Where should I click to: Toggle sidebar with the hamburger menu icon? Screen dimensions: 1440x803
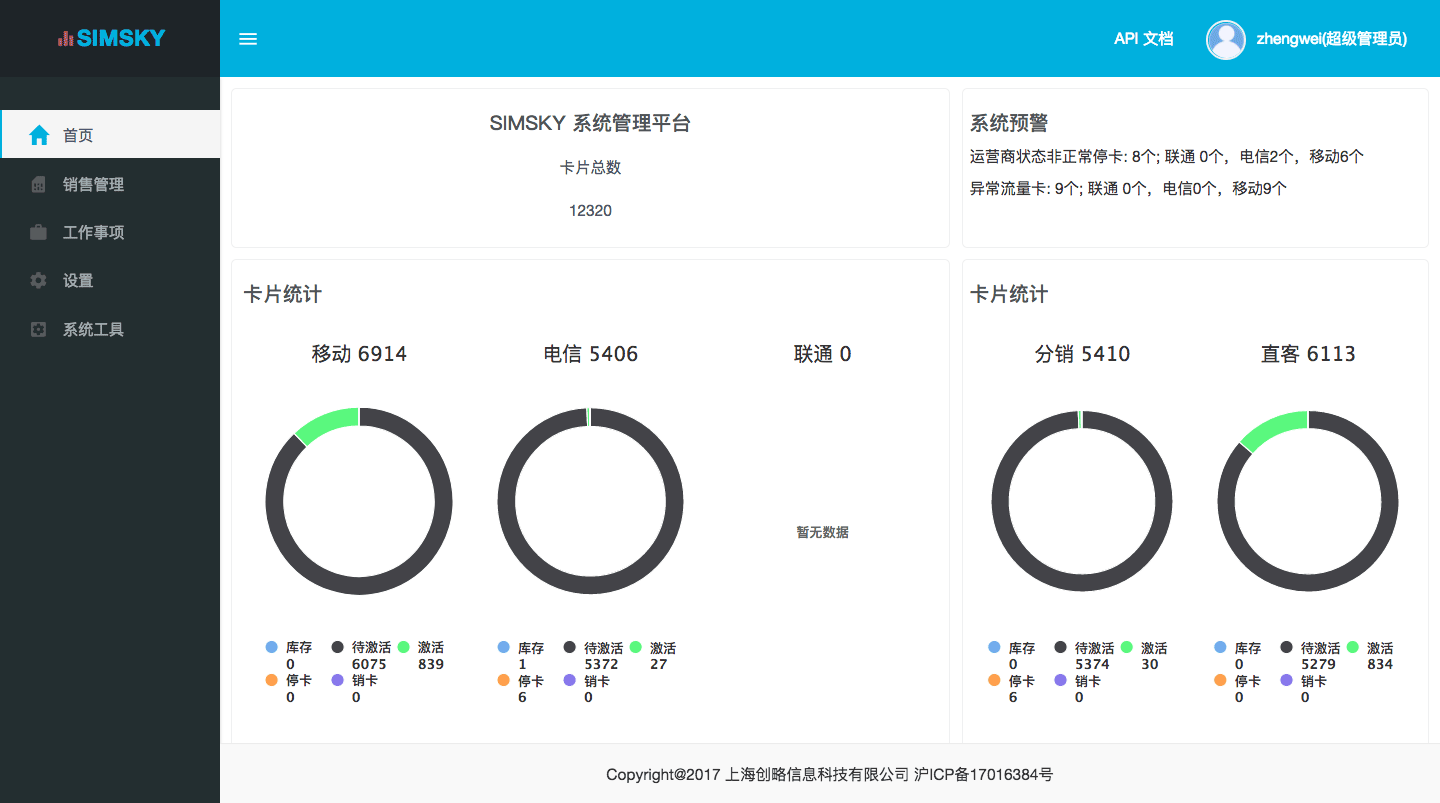point(248,39)
